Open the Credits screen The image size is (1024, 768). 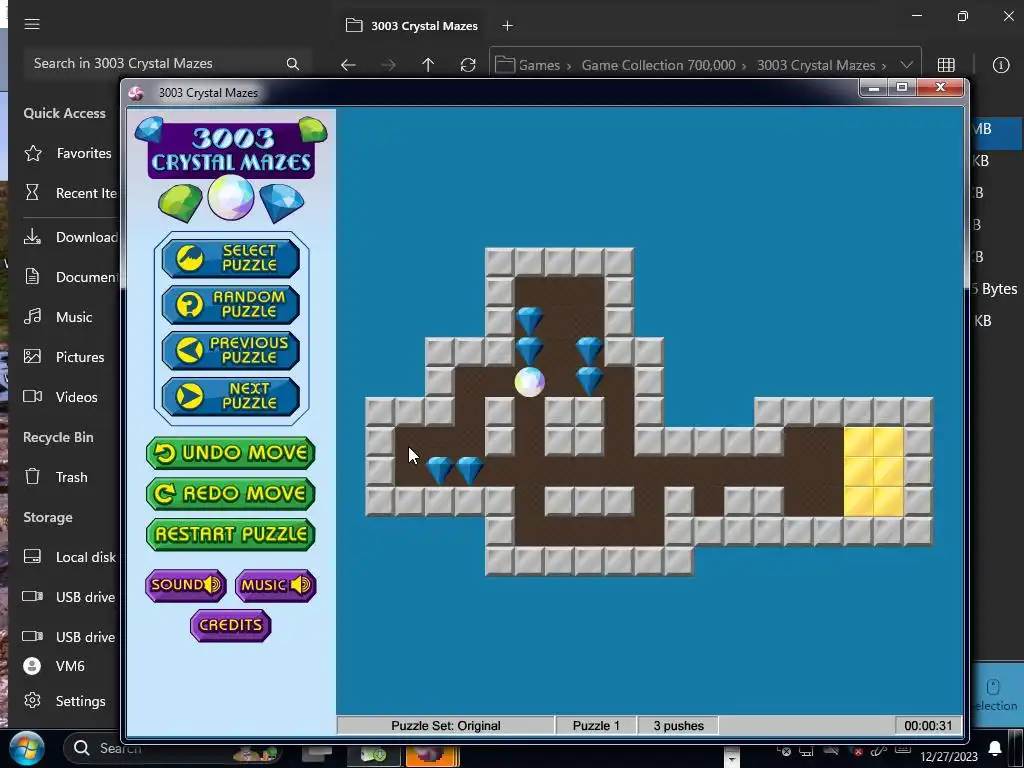[231, 626]
